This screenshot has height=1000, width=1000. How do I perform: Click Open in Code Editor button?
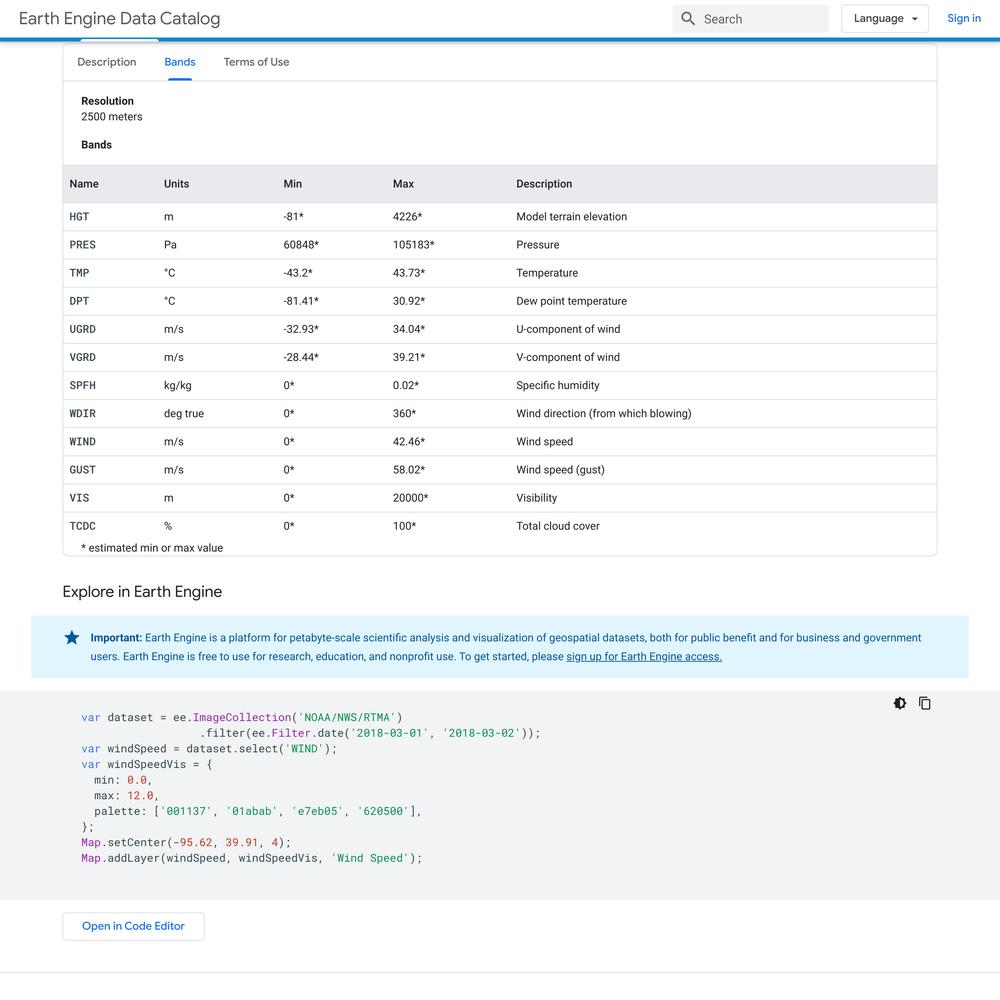(x=133, y=926)
